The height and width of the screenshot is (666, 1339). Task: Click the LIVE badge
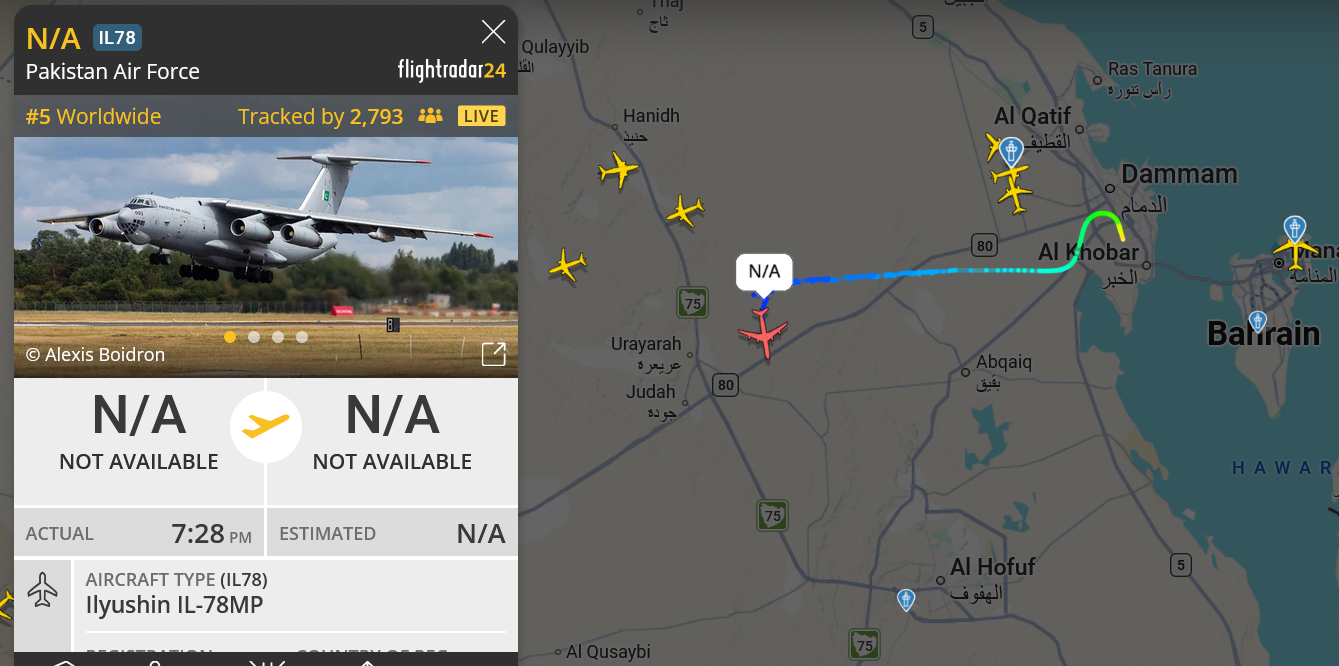point(481,116)
